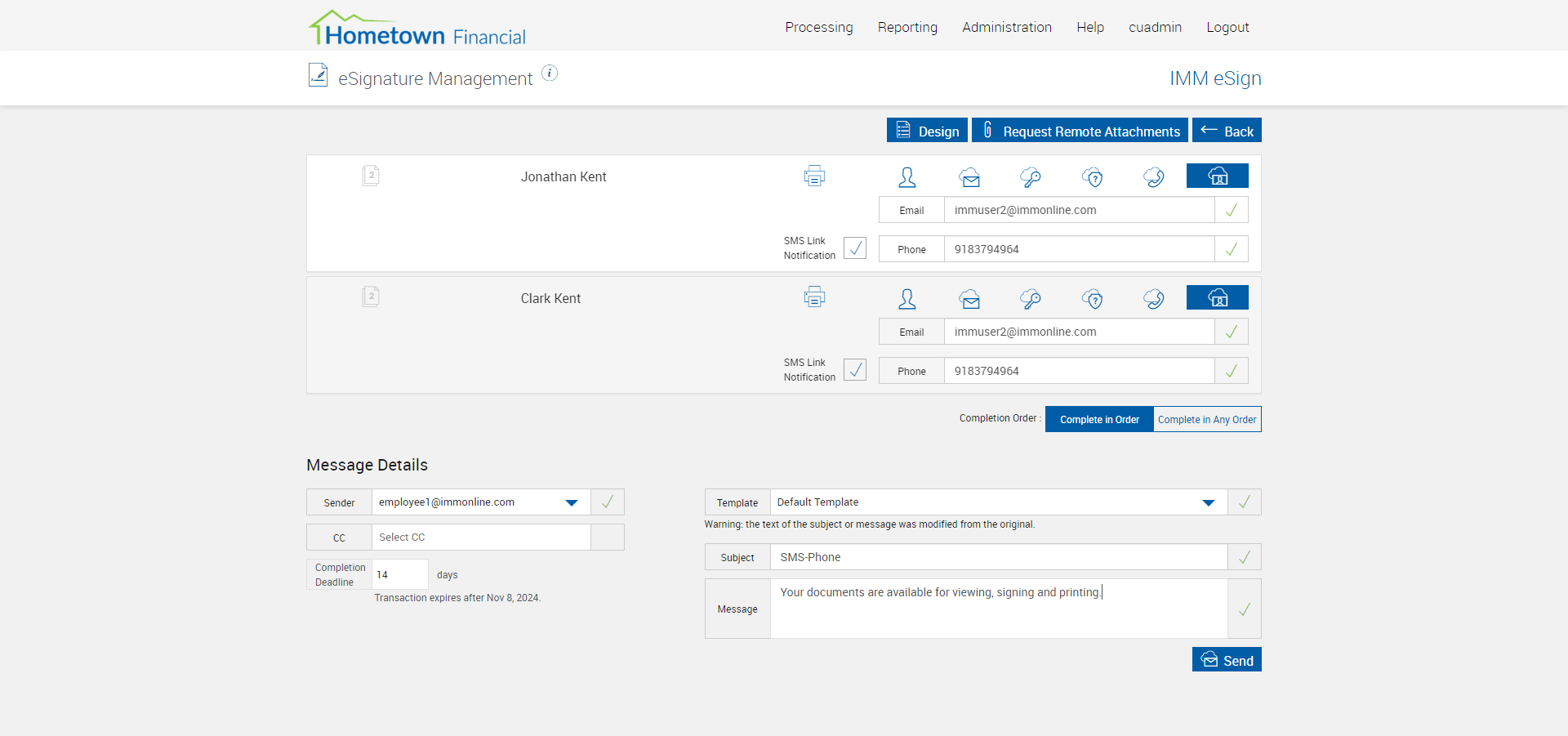Choose the cloud envelope icon for Jonathan Kent
Viewport: 1568px width, 736px height.
[969, 177]
